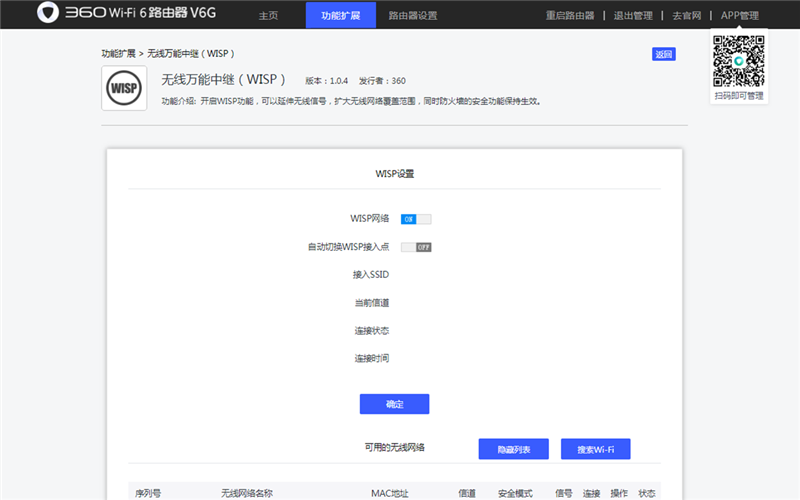Click the WISP round logo icon
800x500 pixels.
point(124,88)
